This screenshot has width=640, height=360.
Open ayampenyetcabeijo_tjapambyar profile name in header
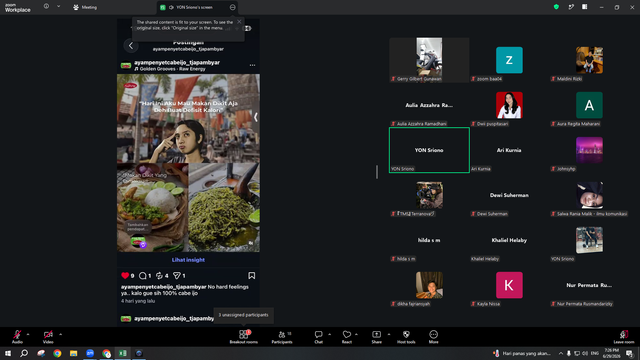pos(177,62)
